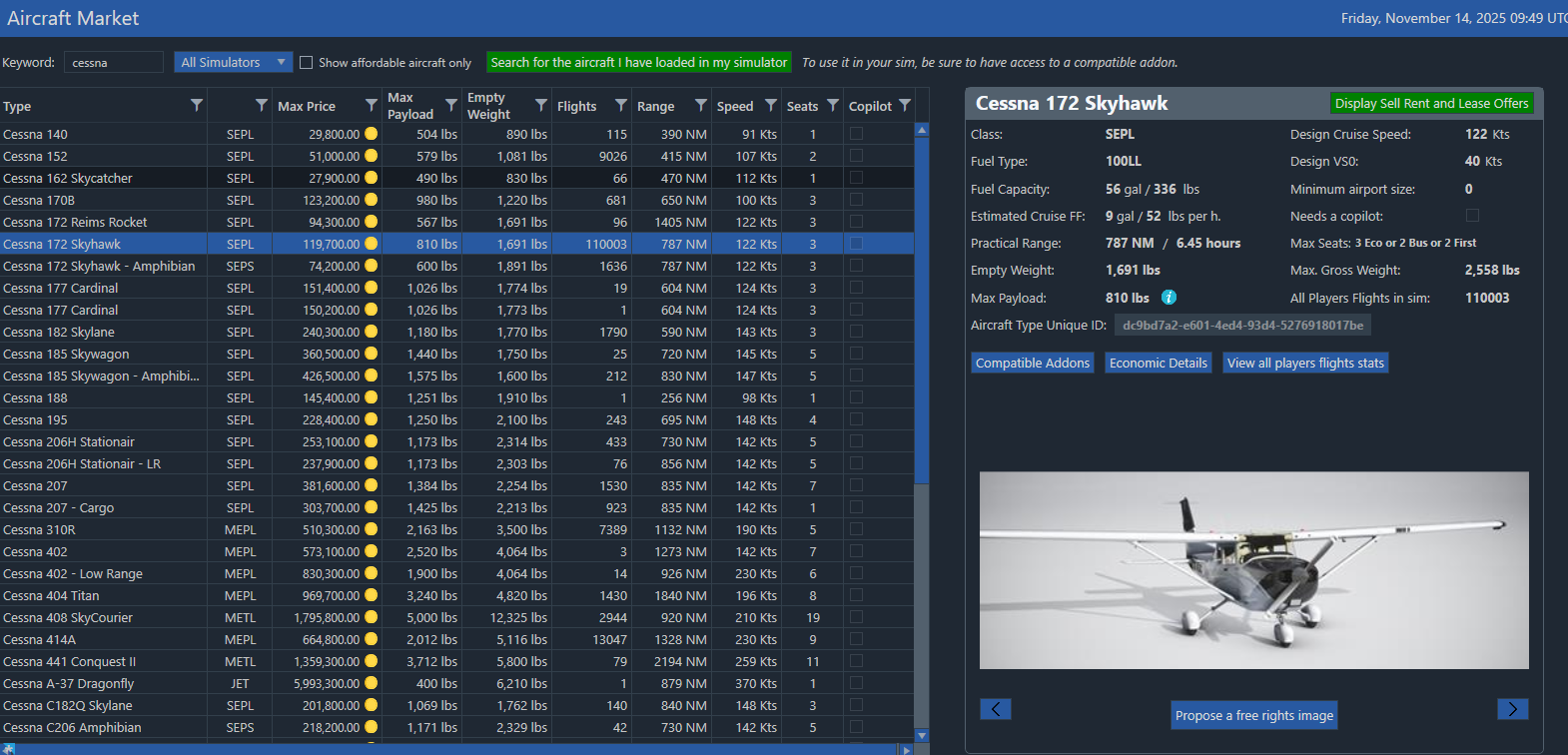1568x755 pixels.
Task: Sort by the Empty Weight column header
Action: tap(489, 106)
